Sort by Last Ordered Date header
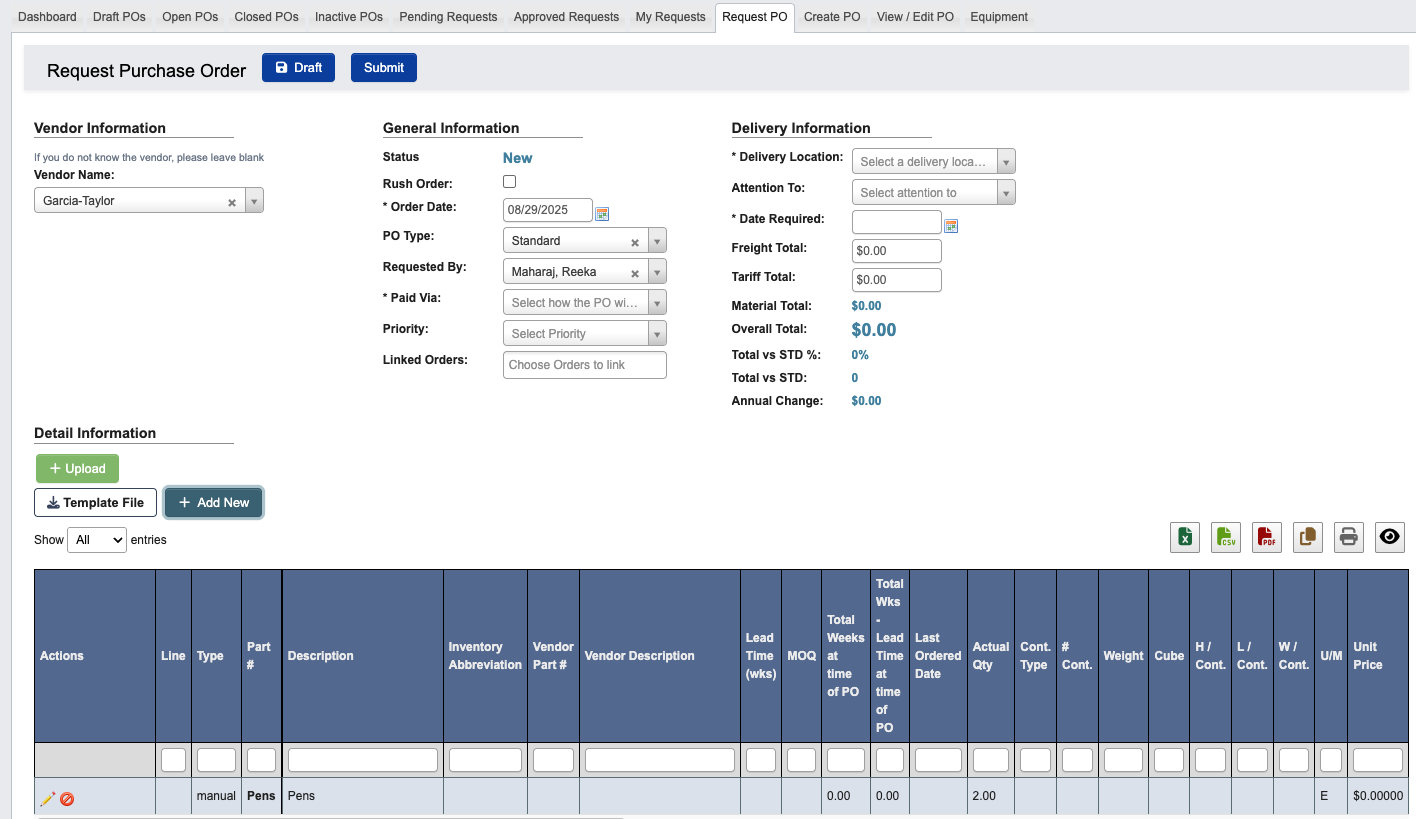The image size is (1416, 819). (938, 656)
